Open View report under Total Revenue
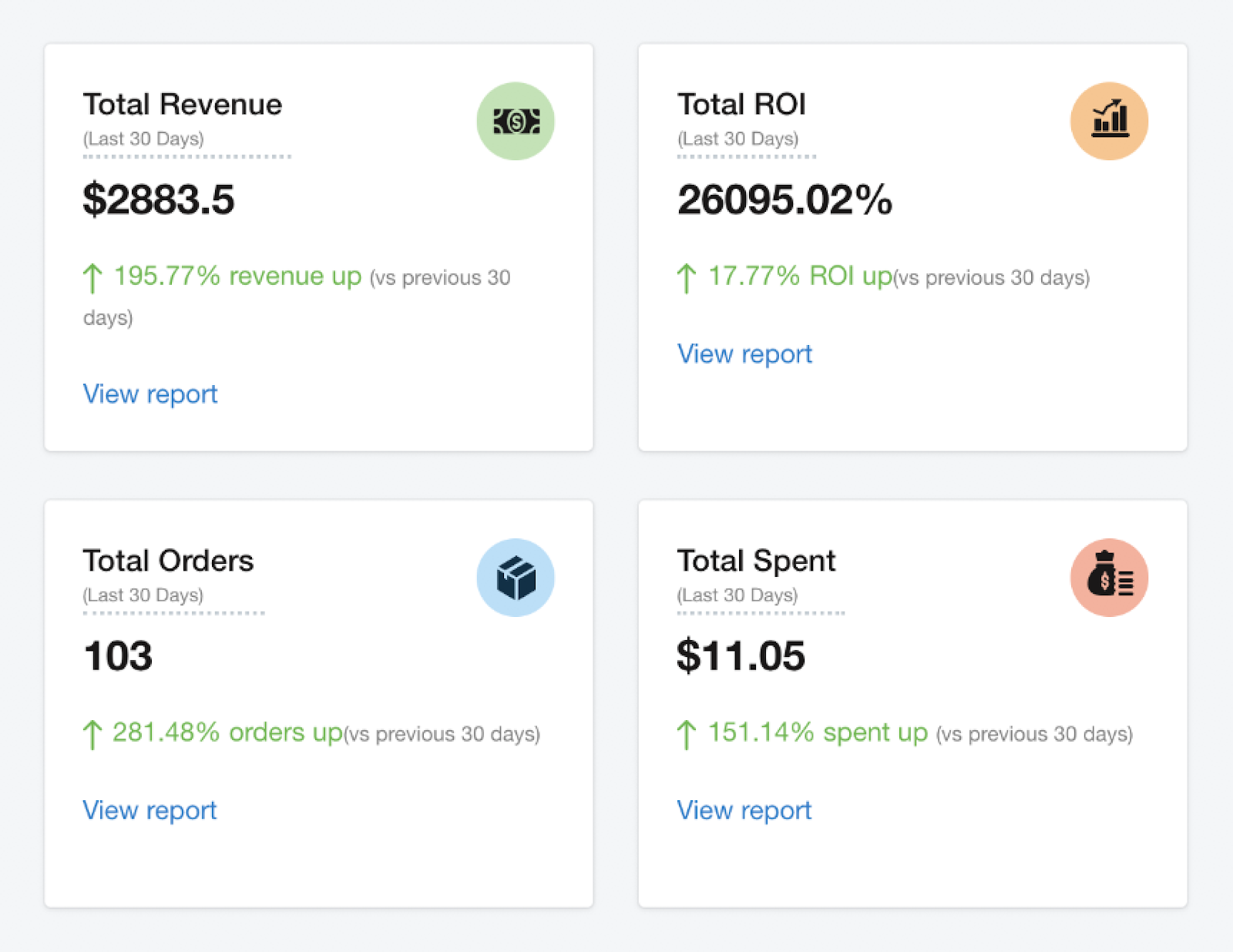The image size is (1233, 952). pos(150,394)
